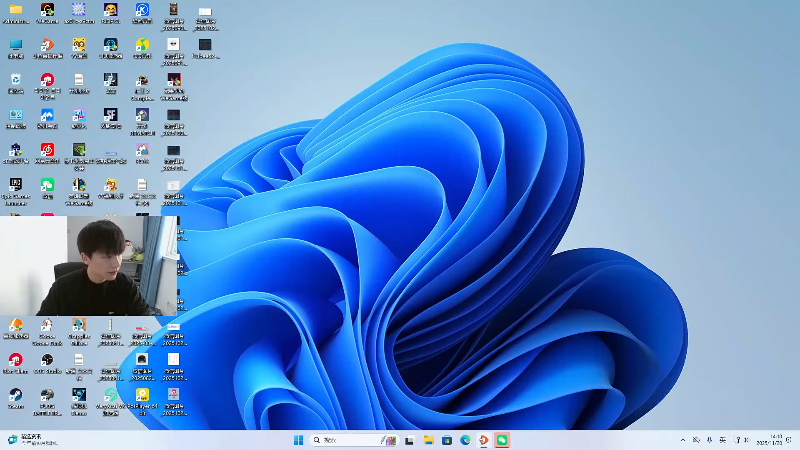Viewport: 800px width, 450px height.
Task: Open Microsoft Edge from the taskbar
Action: (465, 440)
